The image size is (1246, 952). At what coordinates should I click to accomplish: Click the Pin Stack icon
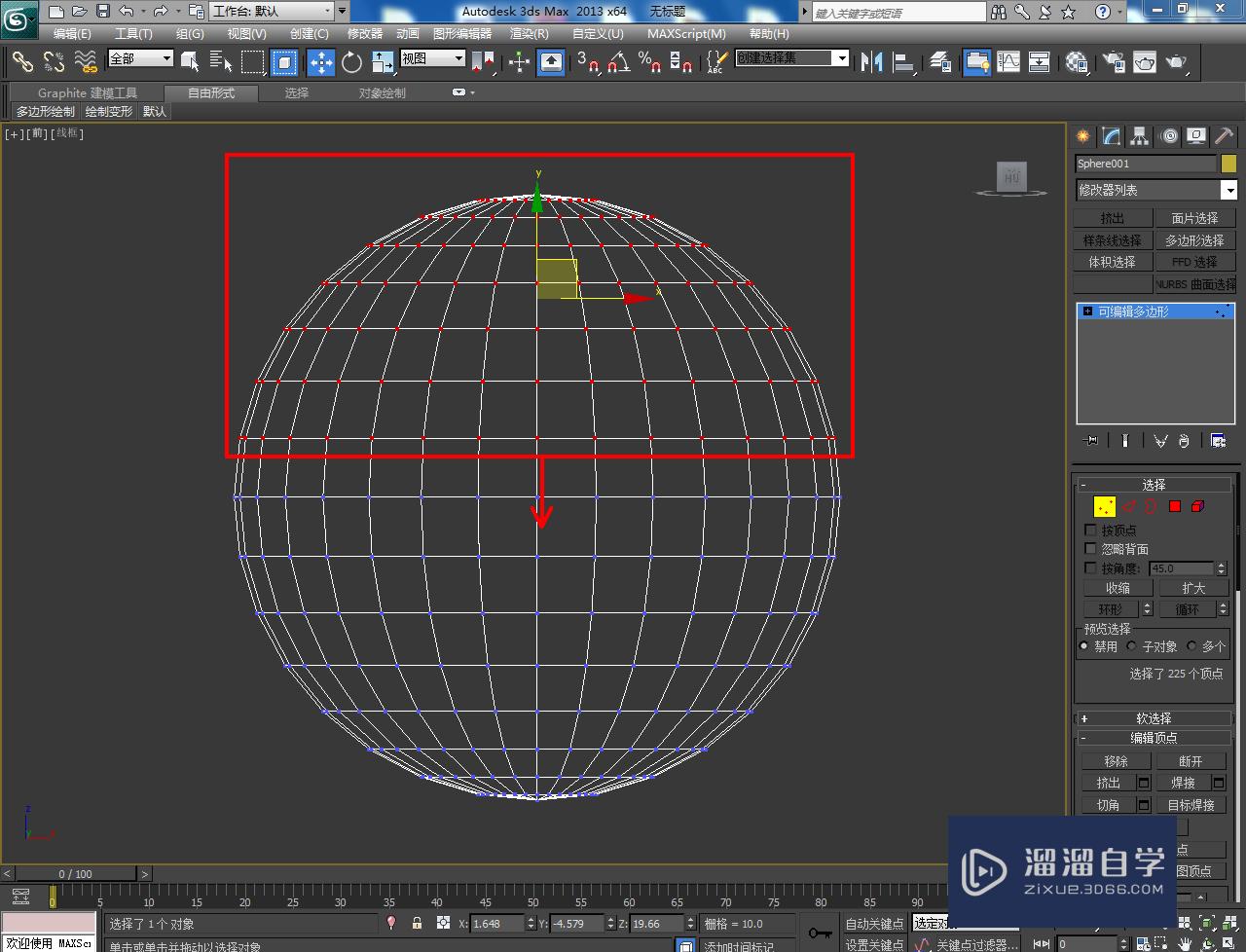coord(1091,441)
